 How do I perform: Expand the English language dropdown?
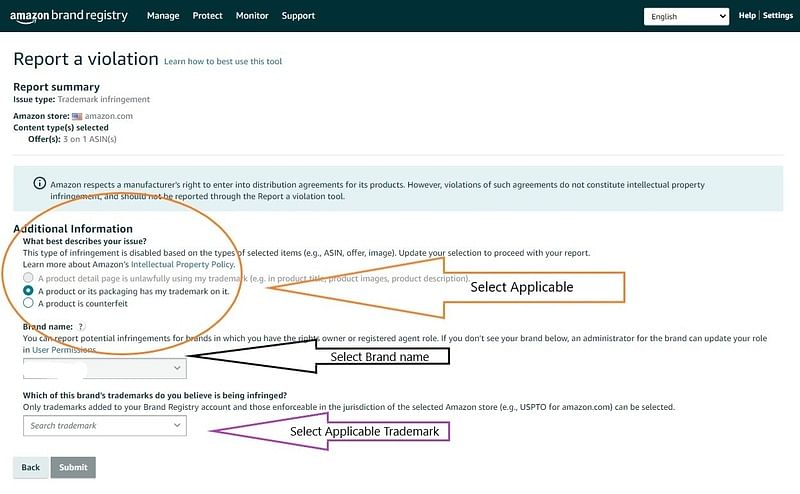686,16
